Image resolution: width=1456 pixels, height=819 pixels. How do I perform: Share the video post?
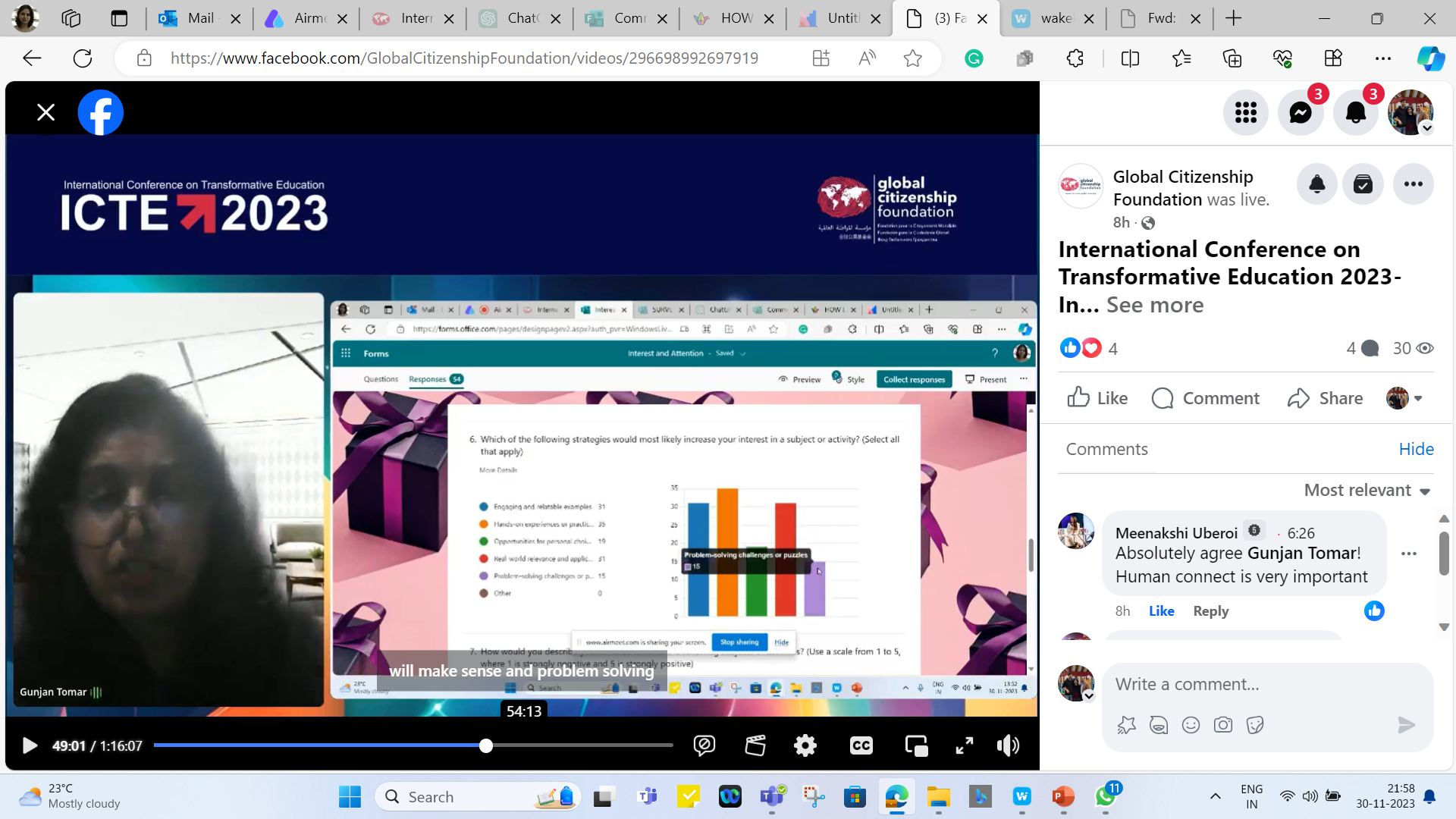[1325, 398]
